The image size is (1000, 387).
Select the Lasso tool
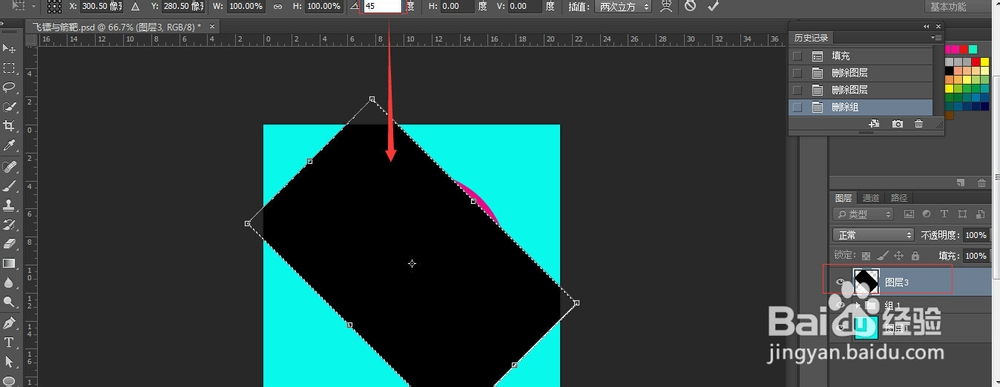(x=10, y=87)
